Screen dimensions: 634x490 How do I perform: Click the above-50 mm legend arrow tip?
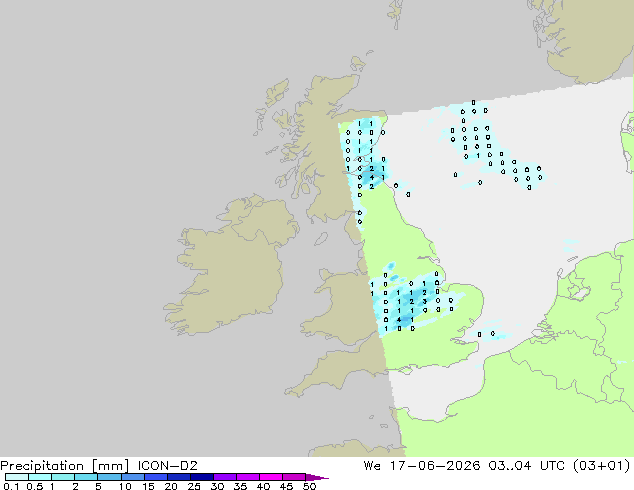click(317, 477)
